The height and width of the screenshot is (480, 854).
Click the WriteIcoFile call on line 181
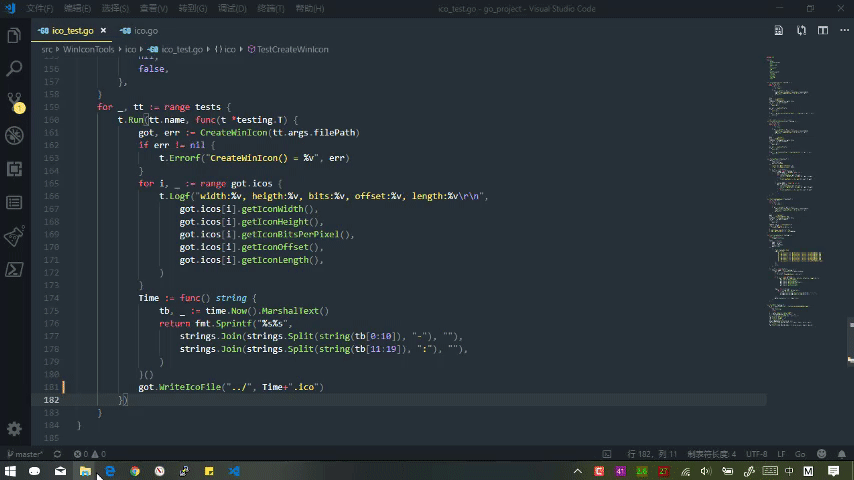[x=189, y=387]
